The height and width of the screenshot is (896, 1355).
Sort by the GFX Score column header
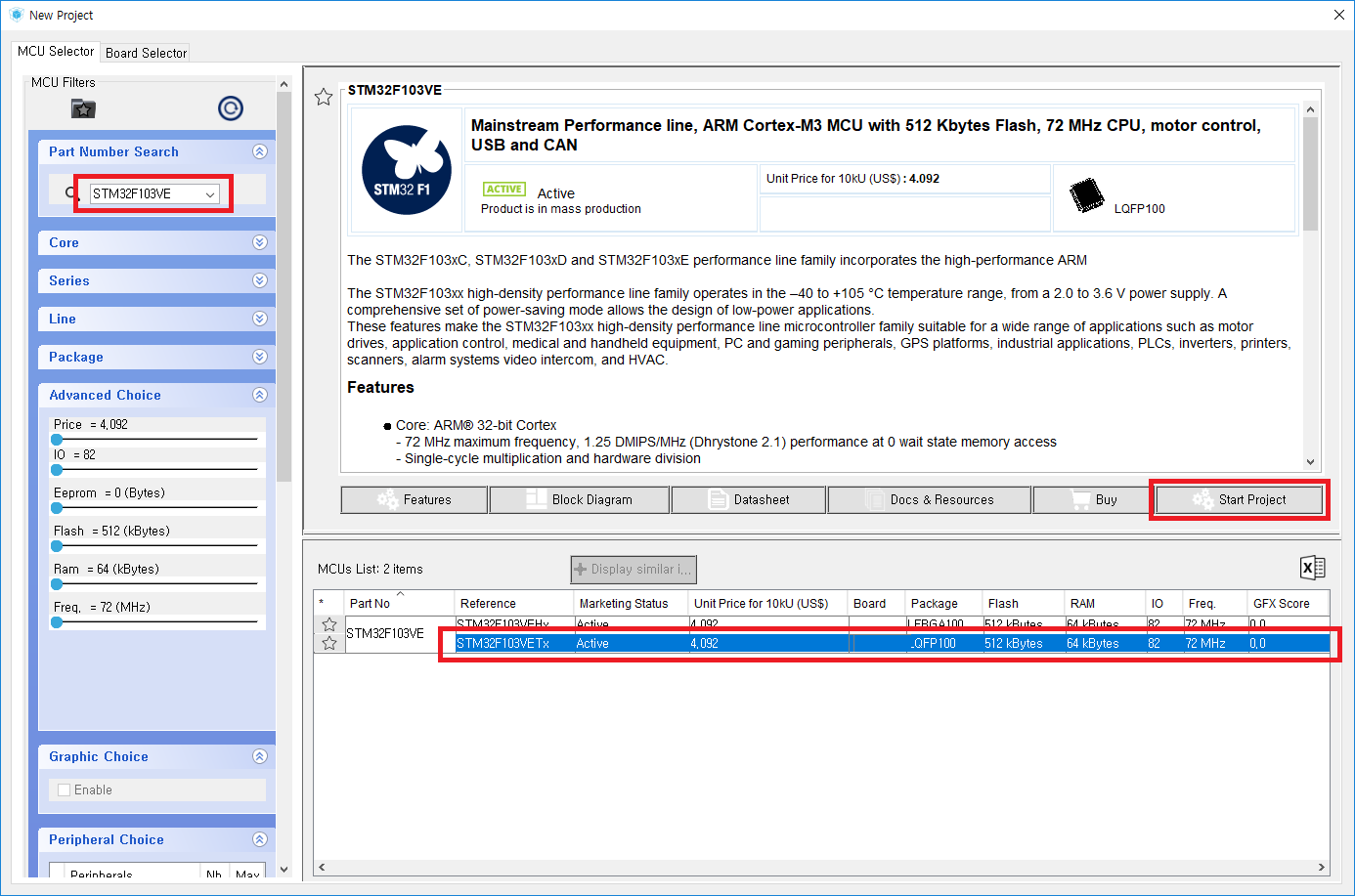pyautogui.click(x=1288, y=603)
